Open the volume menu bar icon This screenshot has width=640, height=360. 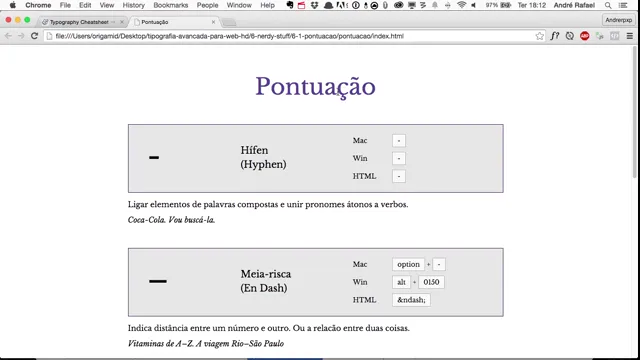point(473,5)
